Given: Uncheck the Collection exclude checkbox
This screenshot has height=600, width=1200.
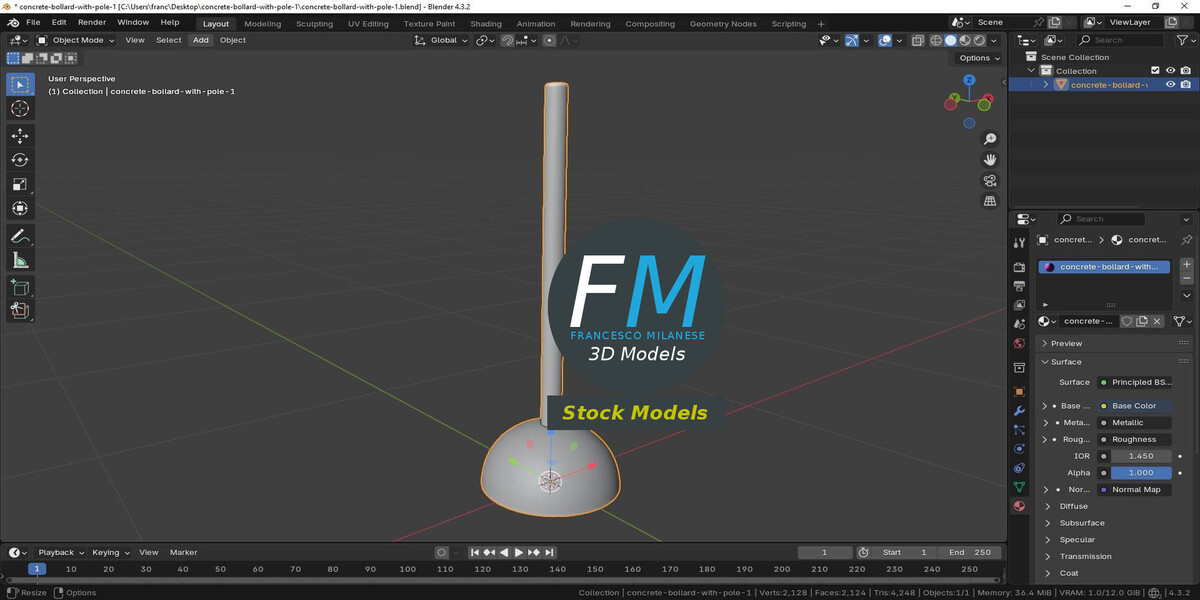Looking at the screenshot, I should tap(1155, 71).
